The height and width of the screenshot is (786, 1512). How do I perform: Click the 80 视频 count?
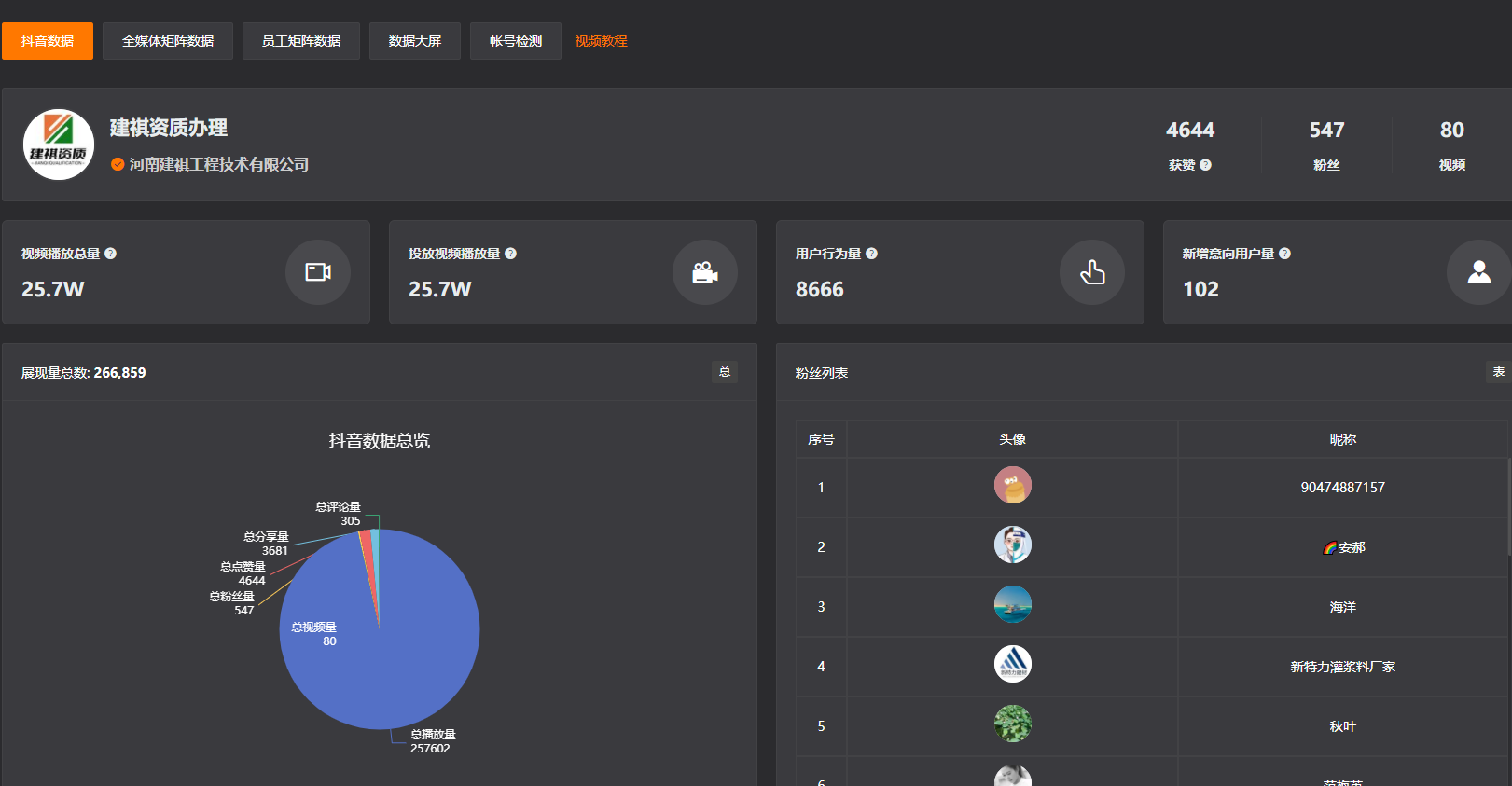[1451, 131]
